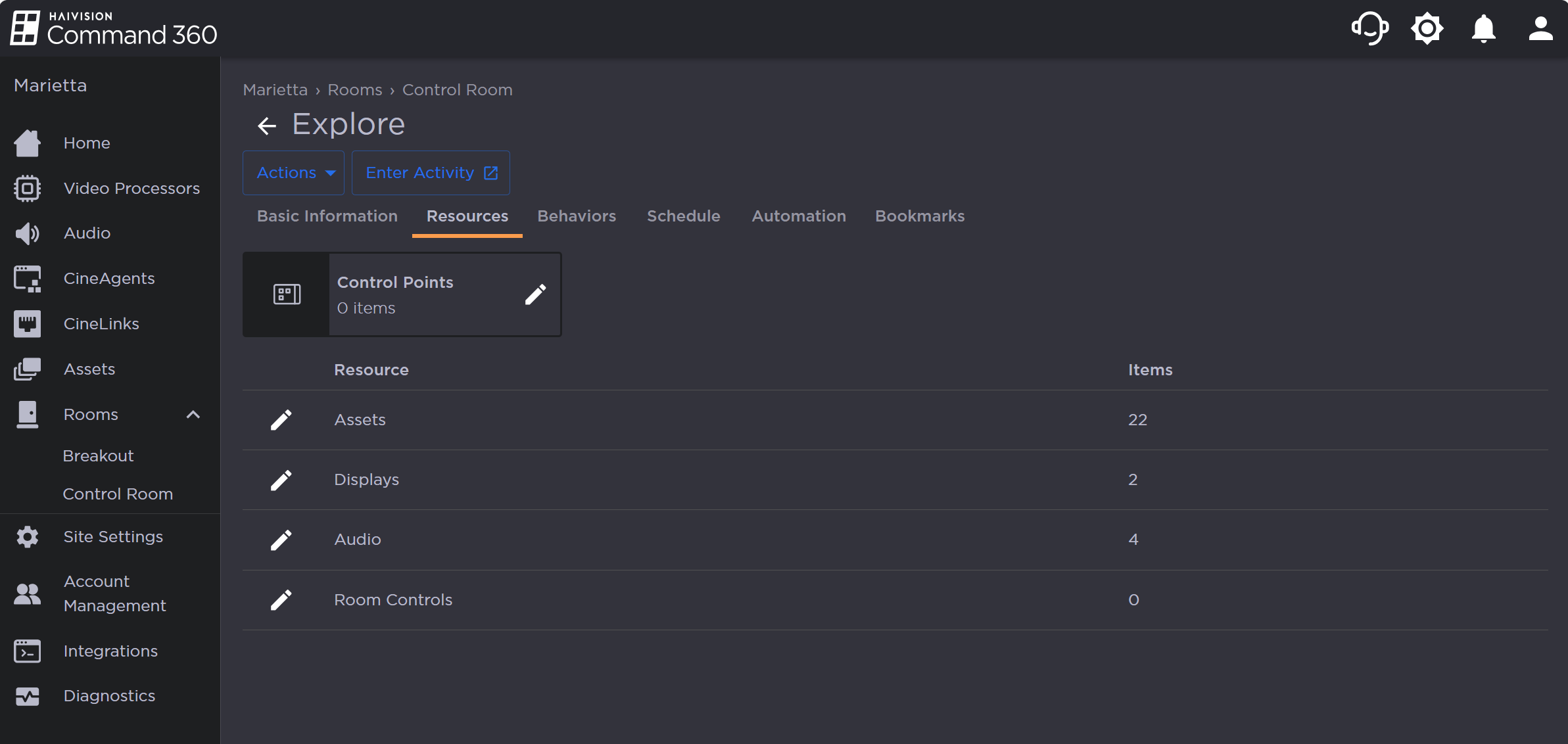The image size is (1568, 744).
Task: Click the support headset icon
Action: 1369,28
